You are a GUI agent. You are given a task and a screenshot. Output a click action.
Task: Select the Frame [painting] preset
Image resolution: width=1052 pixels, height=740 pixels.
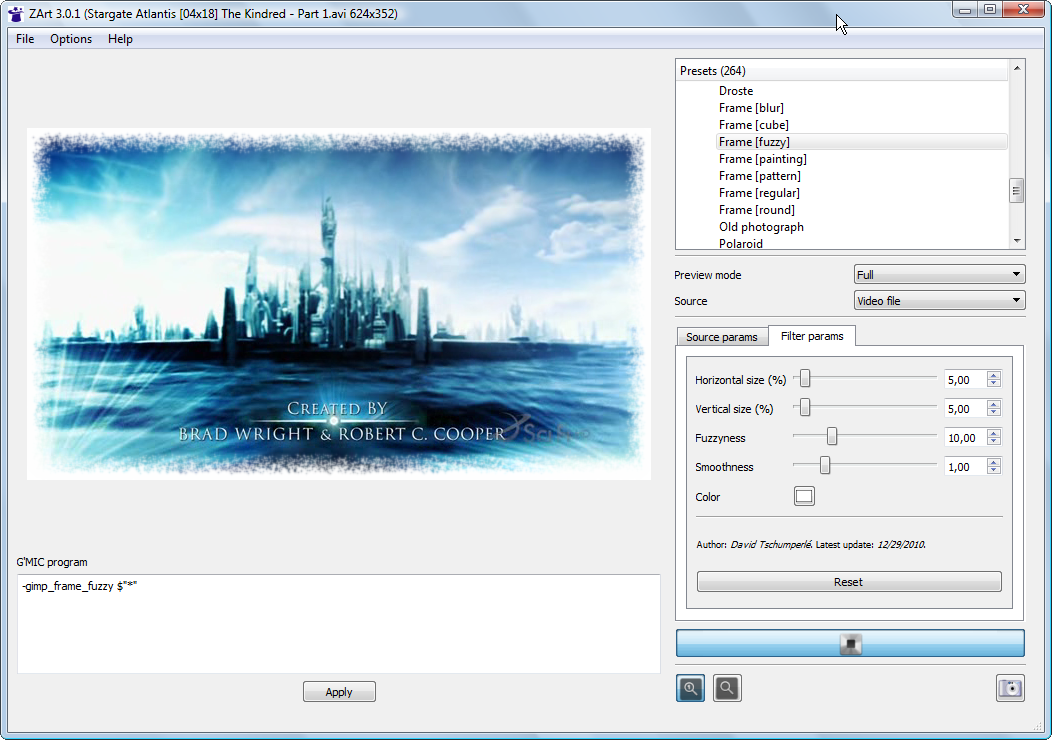pyautogui.click(x=762, y=158)
